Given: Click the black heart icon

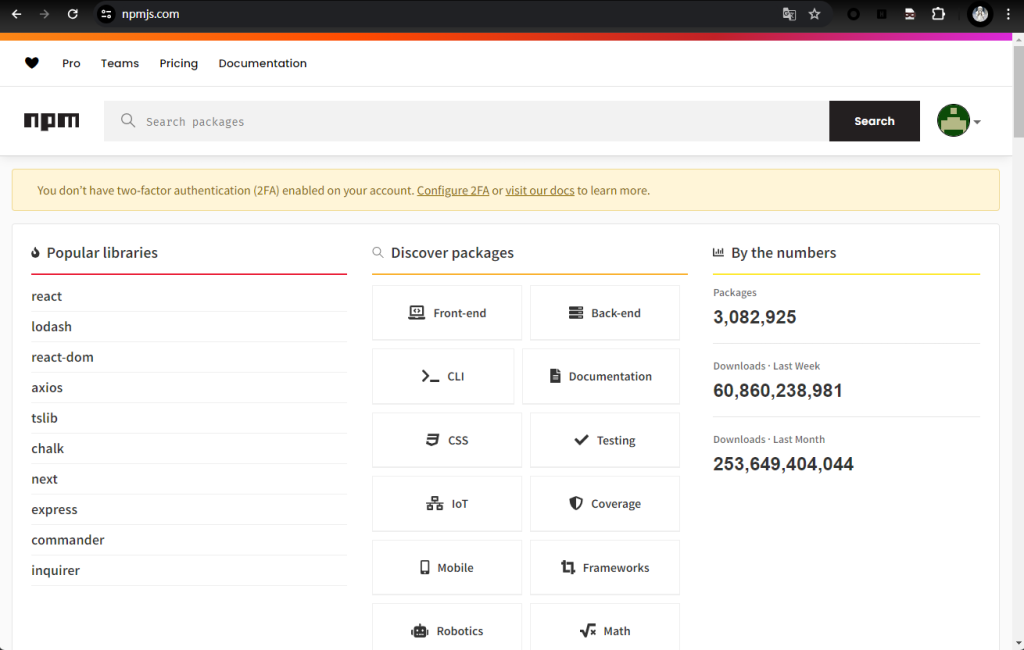Looking at the screenshot, I should [x=32, y=63].
